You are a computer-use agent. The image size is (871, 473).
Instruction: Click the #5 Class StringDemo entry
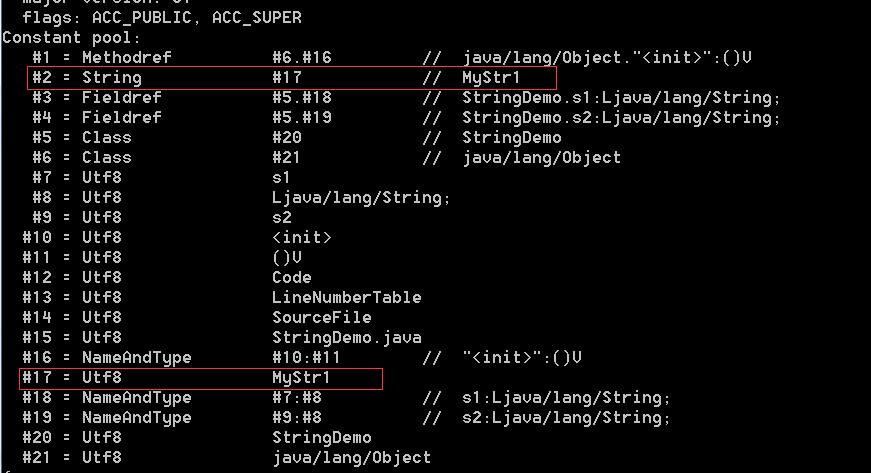(297, 138)
